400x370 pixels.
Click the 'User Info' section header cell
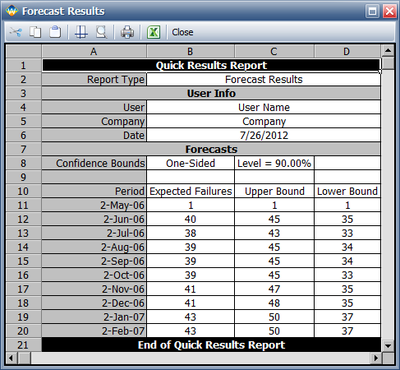coord(211,93)
